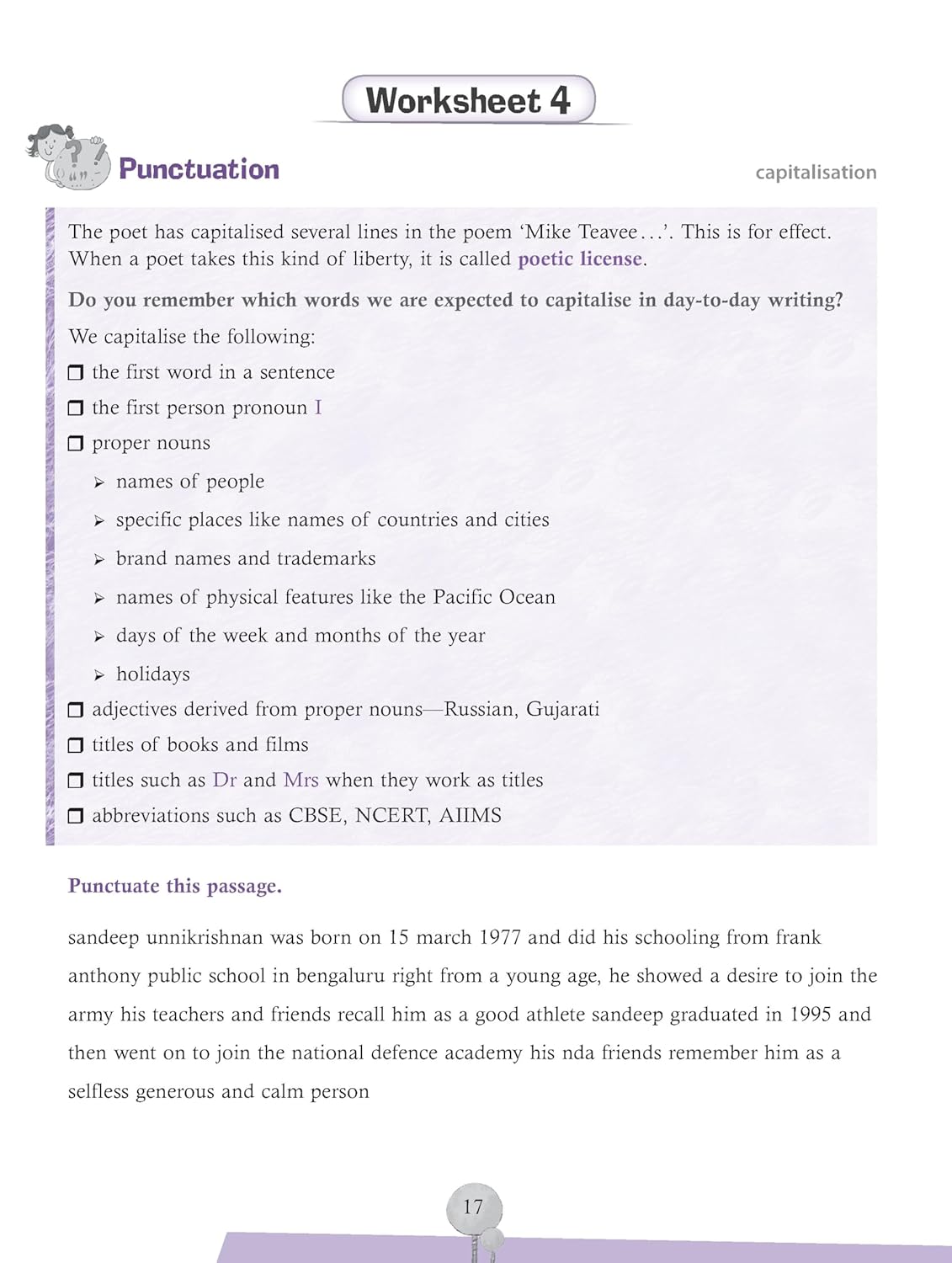The width and height of the screenshot is (952, 1263).
Task: Tick the box beside 'the first word in a sentence'
Action: coord(76,373)
